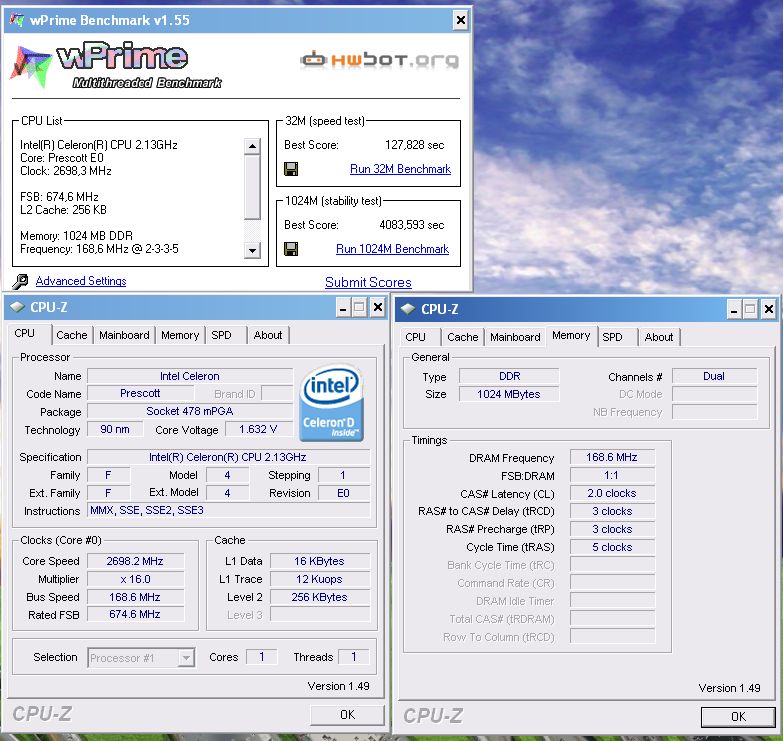
Task: Click Submit Scores link
Action: [x=368, y=282]
